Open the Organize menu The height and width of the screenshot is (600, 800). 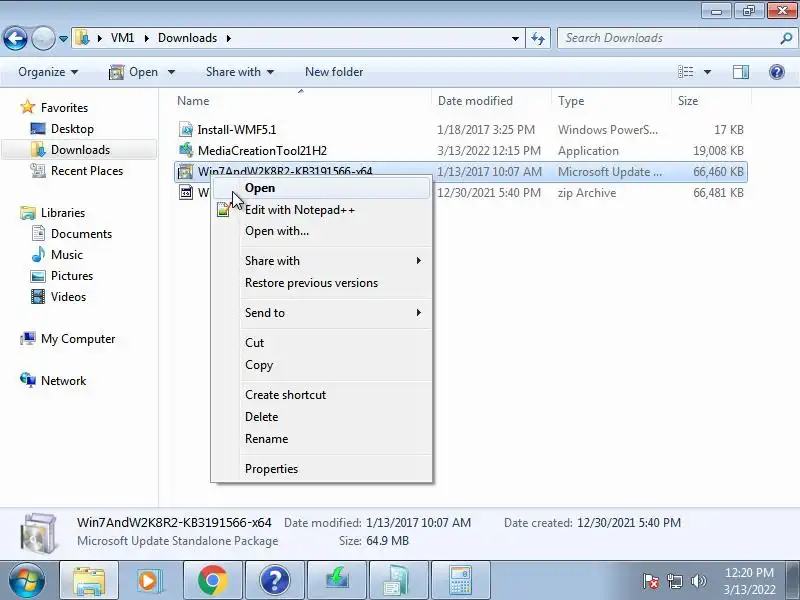click(48, 72)
